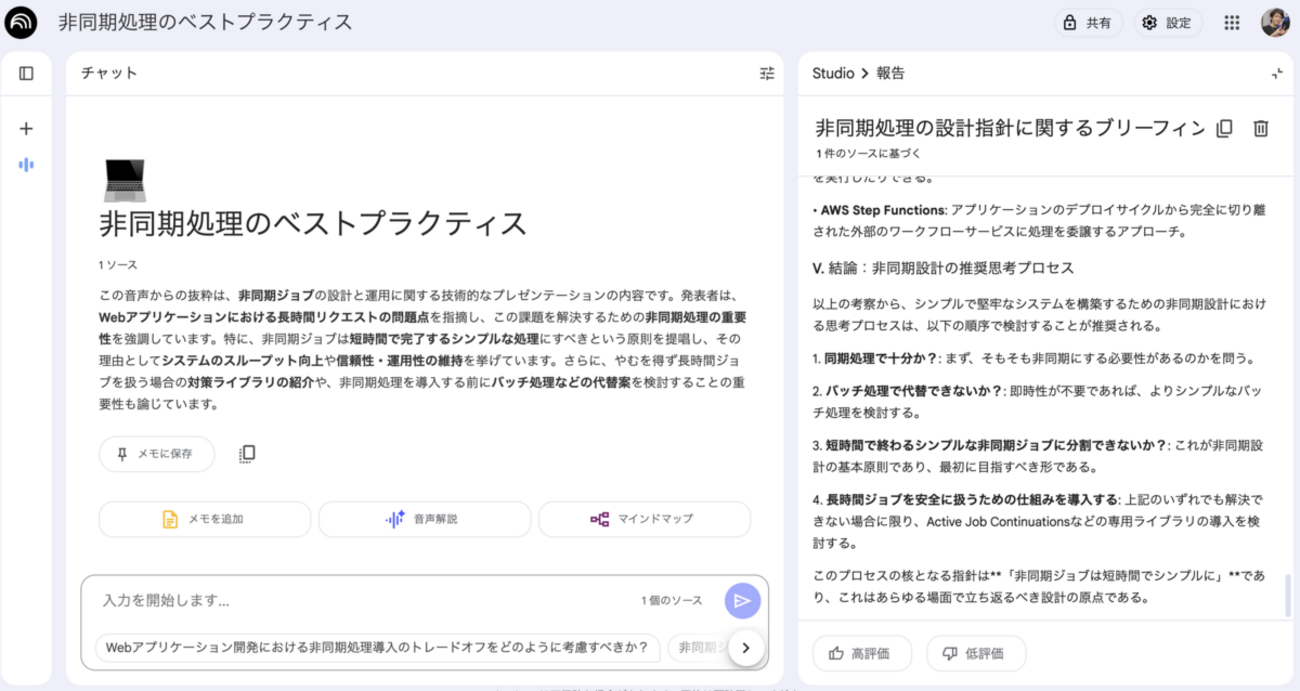Copy the report with copy icon
The width and height of the screenshot is (1300, 691).
tap(1224, 128)
